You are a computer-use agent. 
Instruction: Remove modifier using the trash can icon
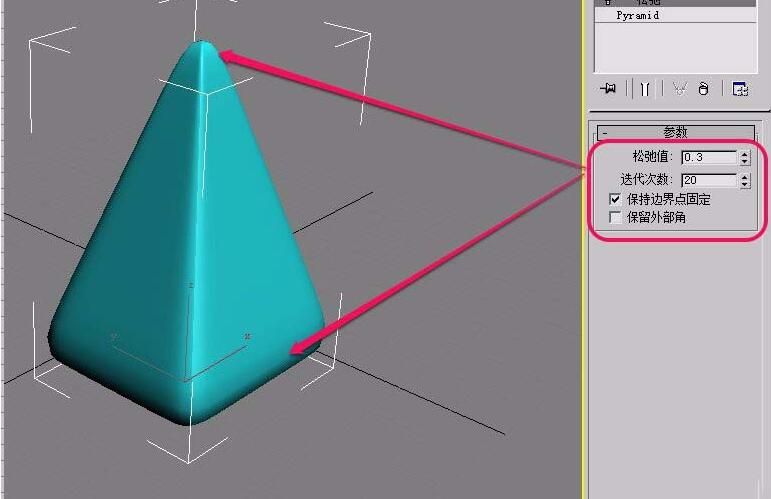pyautogui.click(x=704, y=88)
